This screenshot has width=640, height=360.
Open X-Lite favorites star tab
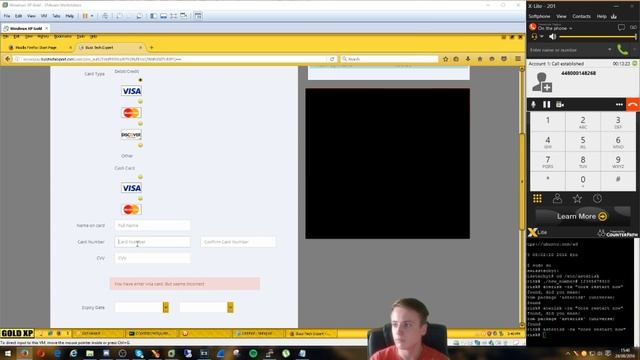coord(577,199)
